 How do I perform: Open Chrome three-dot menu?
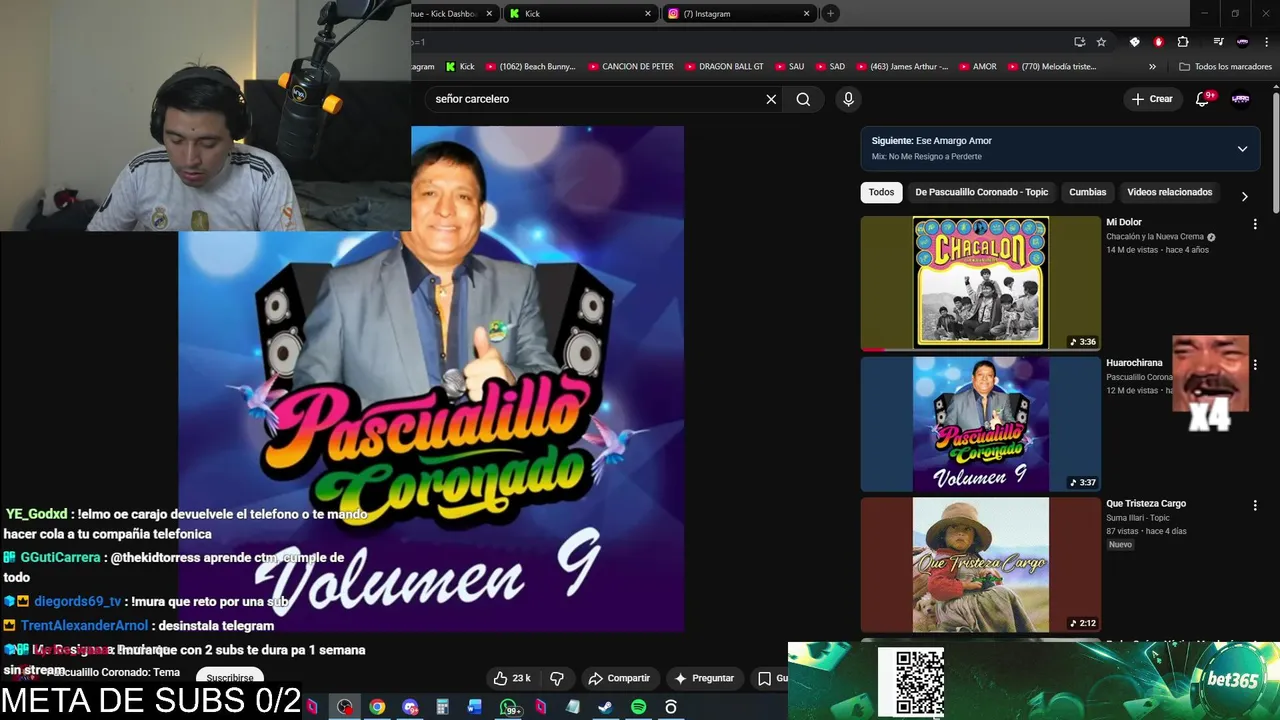[x=1267, y=42]
